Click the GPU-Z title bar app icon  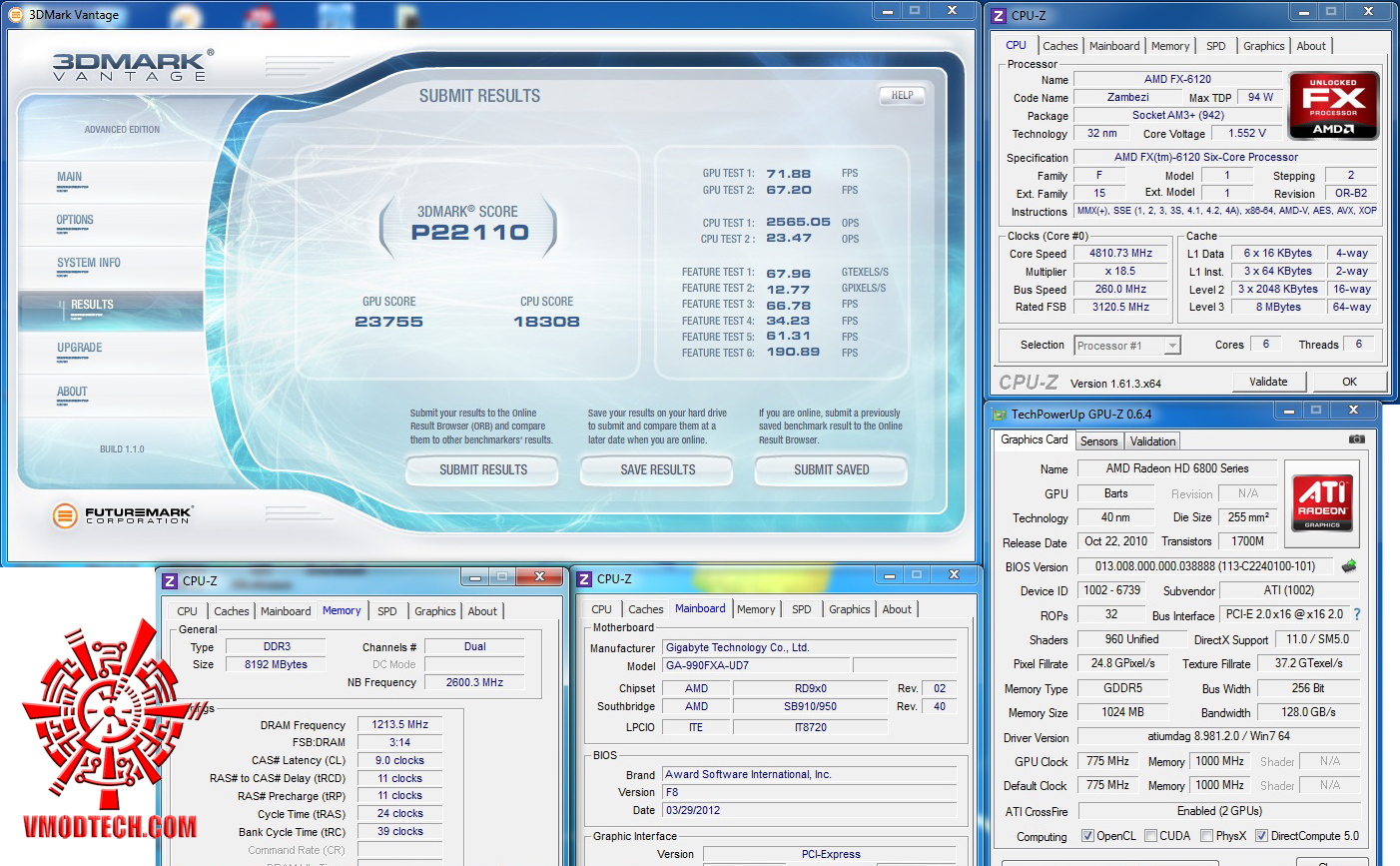pos(999,414)
